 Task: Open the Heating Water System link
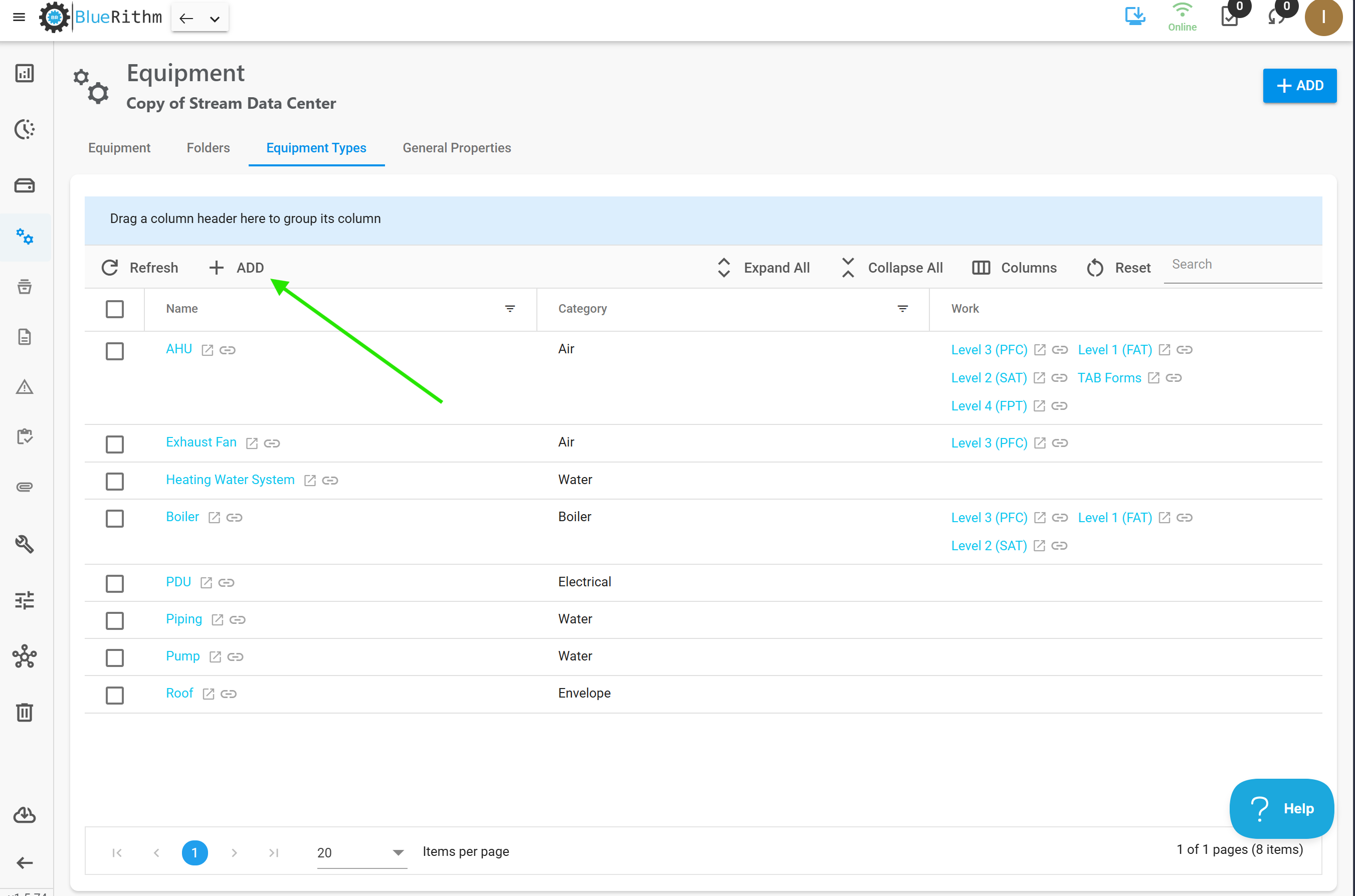pyautogui.click(x=230, y=480)
